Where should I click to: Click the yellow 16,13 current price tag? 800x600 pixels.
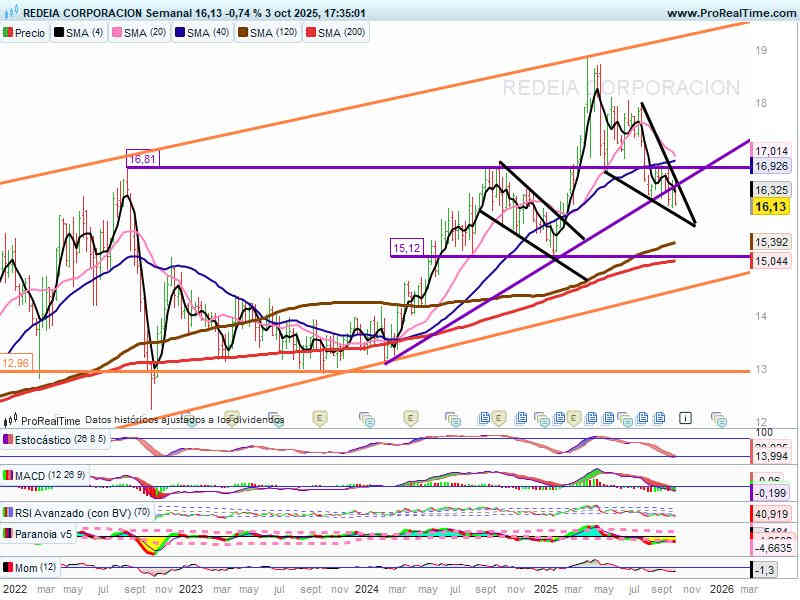coord(771,206)
